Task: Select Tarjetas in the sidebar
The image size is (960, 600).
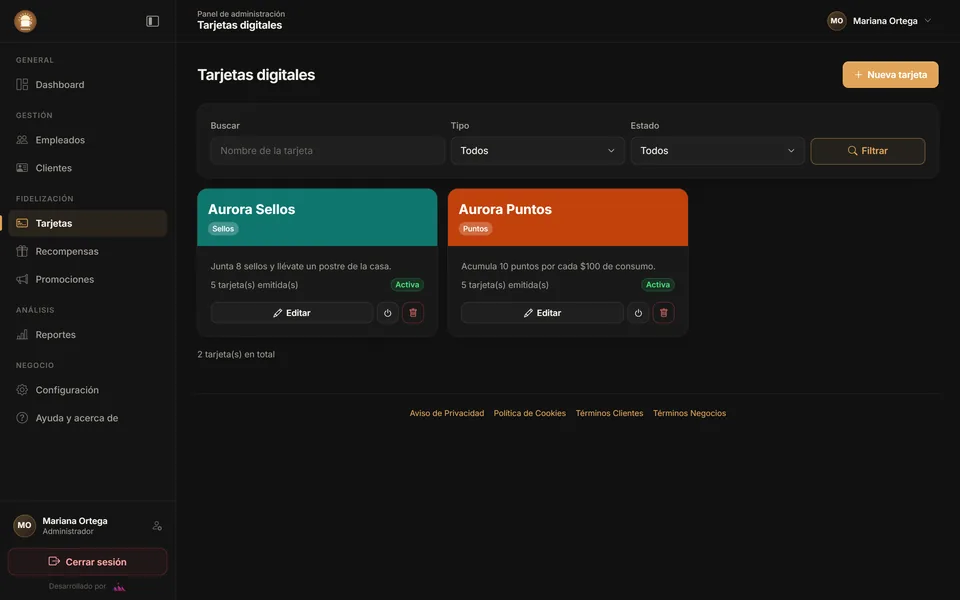Action: pyautogui.click(x=88, y=223)
